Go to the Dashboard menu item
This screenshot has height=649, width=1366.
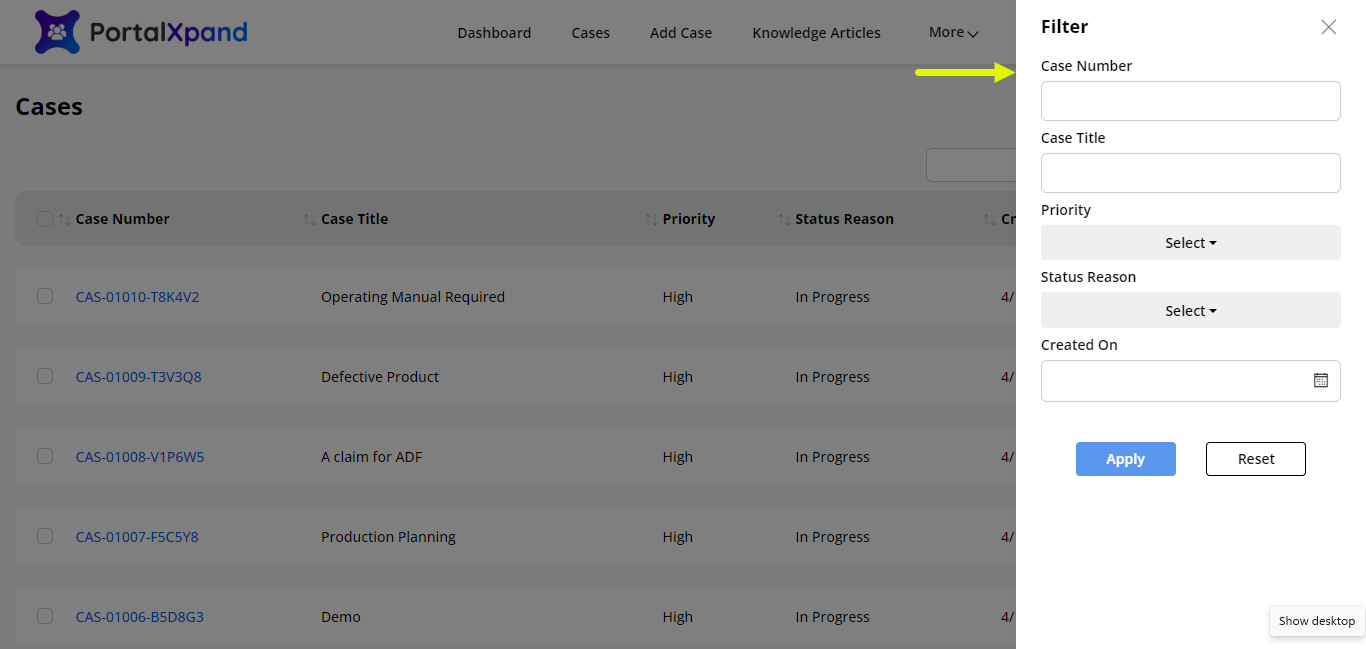click(494, 33)
